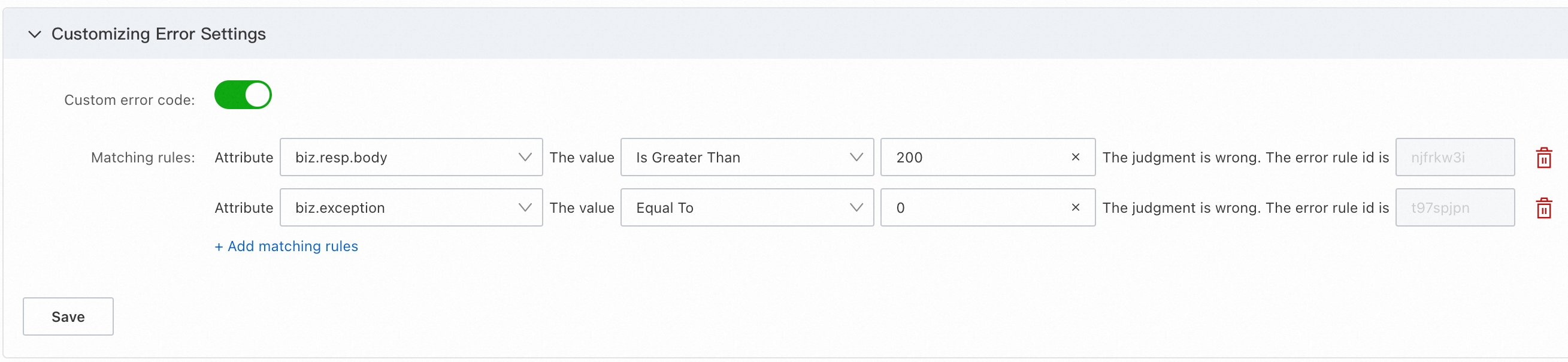Screen dimensions: 1568x362
Task: Delete the biz.resp.body matching rule
Action: [x=1543, y=158]
